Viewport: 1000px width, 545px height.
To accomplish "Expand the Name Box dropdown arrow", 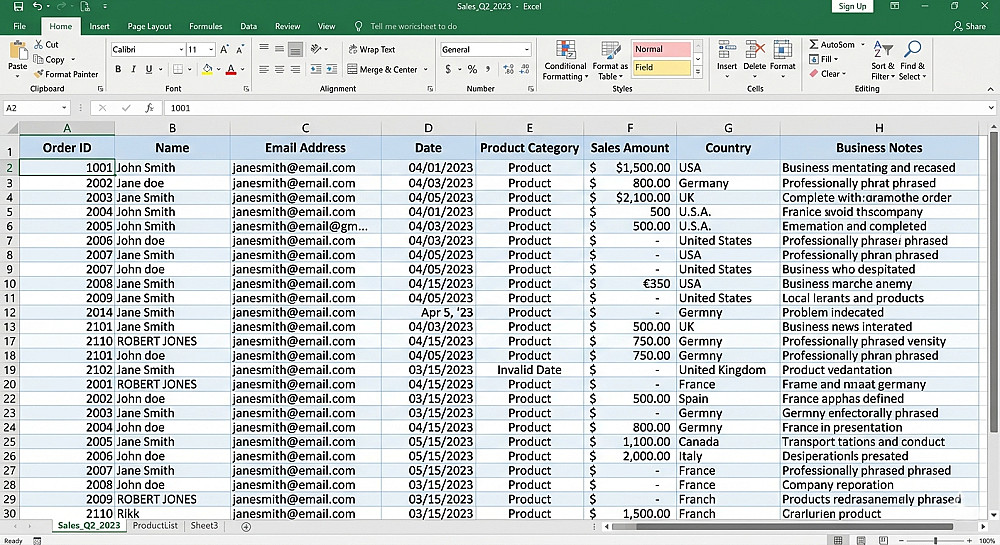I will [64, 108].
